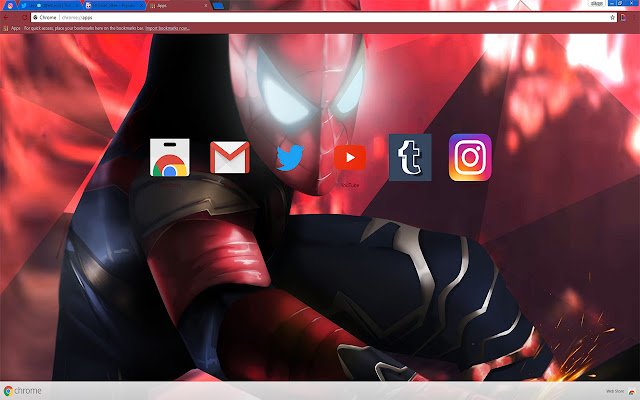Launch the YouTube app
The width and height of the screenshot is (640, 400).
(350, 157)
